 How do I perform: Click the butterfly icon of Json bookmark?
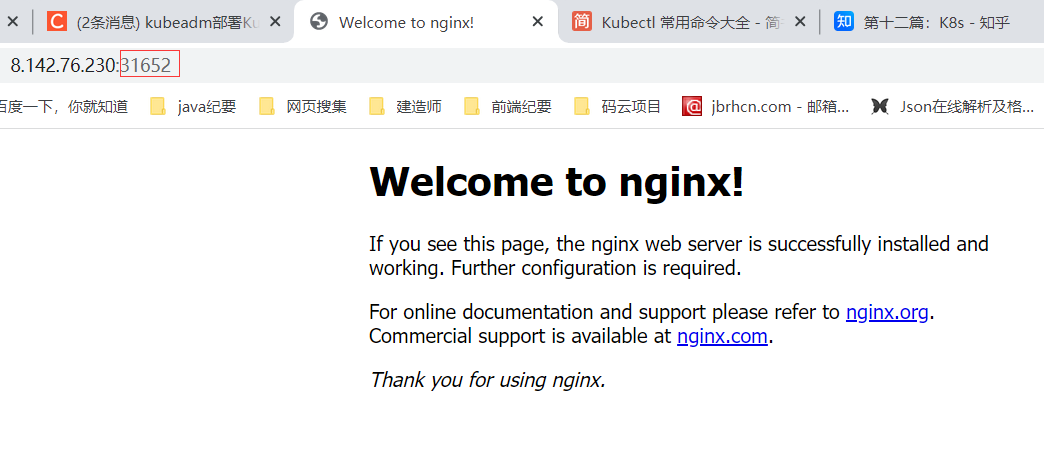[x=880, y=107]
